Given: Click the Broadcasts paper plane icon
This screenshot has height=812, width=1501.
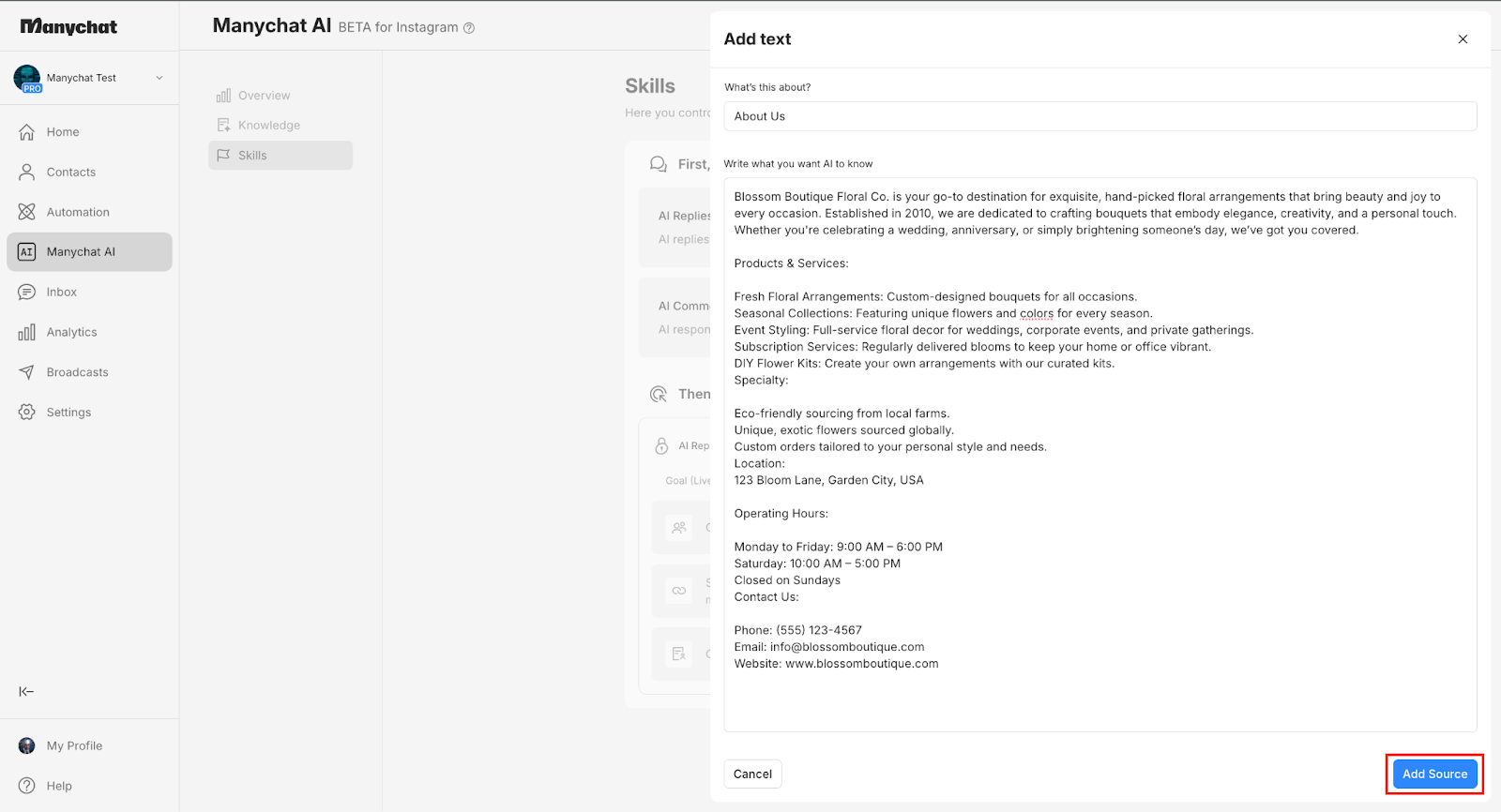Looking at the screenshot, I should click(x=27, y=372).
